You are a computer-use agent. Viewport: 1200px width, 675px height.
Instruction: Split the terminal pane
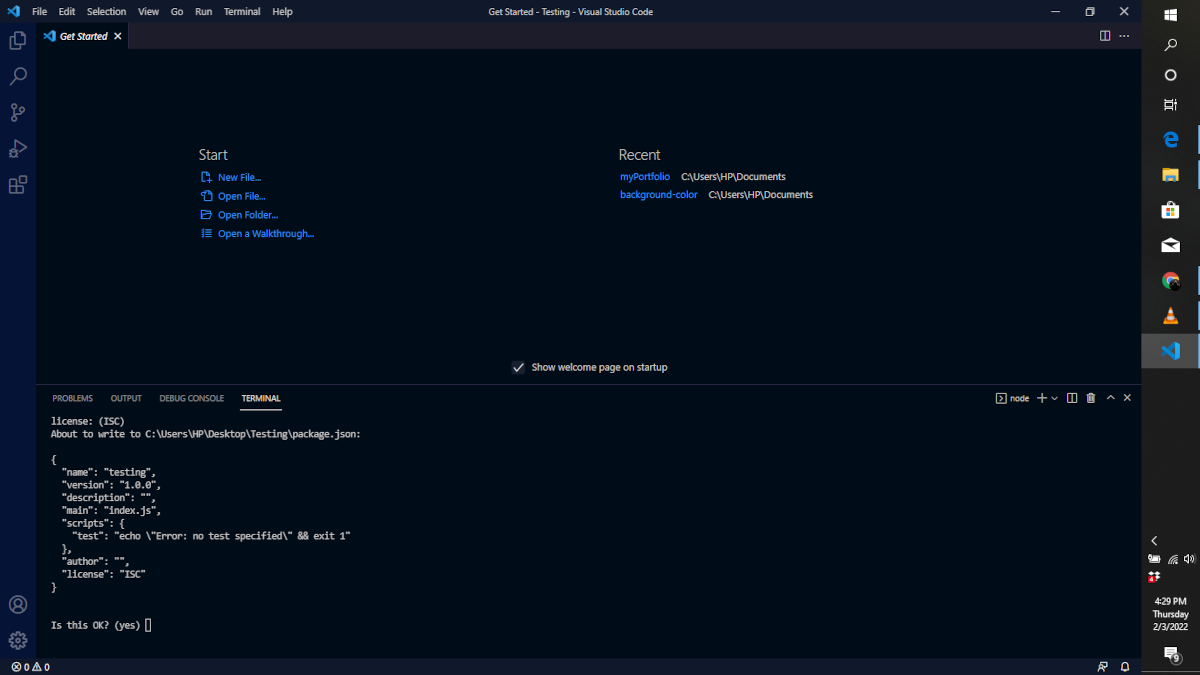[1071, 397]
